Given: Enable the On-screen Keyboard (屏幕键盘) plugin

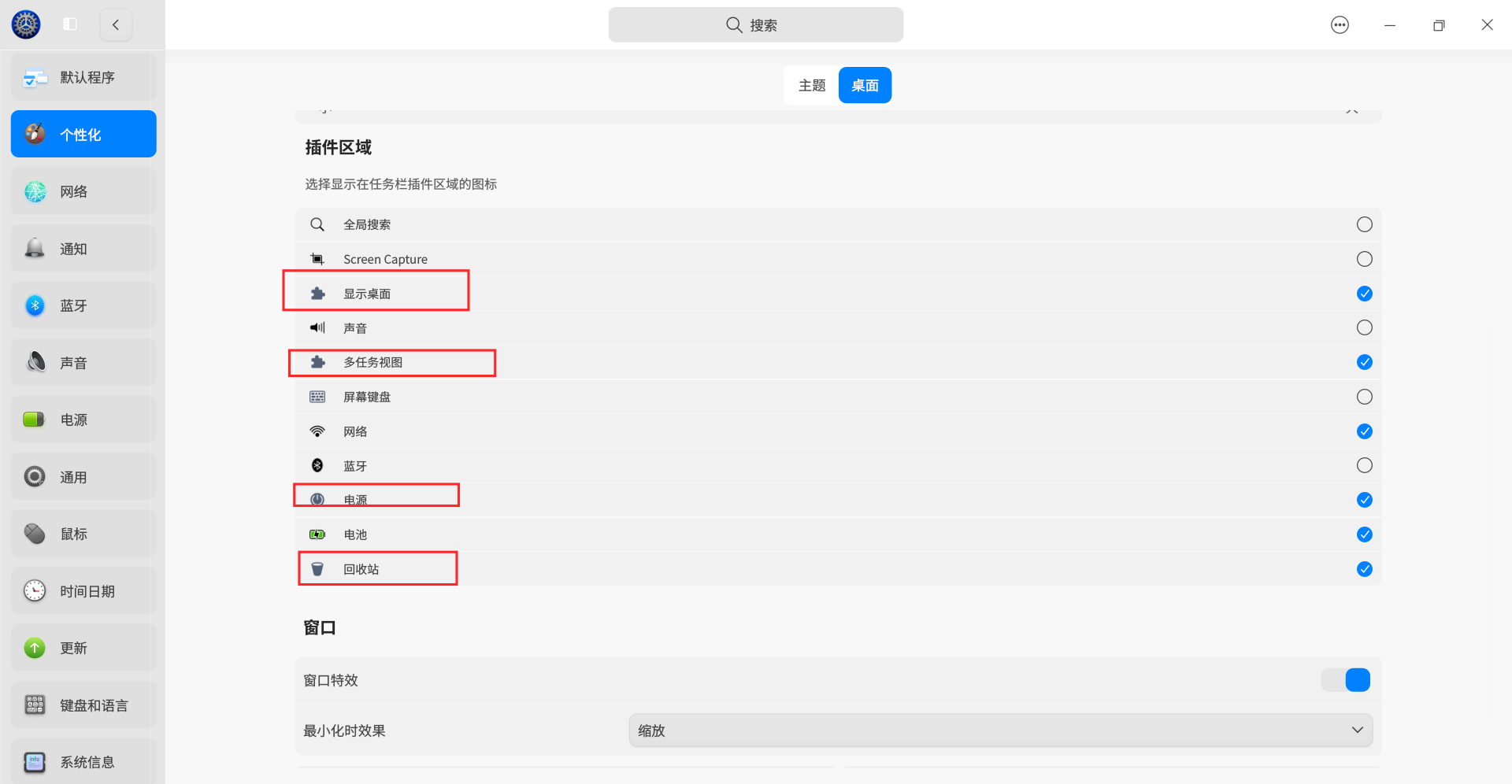Looking at the screenshot, I should [1365, 397].
